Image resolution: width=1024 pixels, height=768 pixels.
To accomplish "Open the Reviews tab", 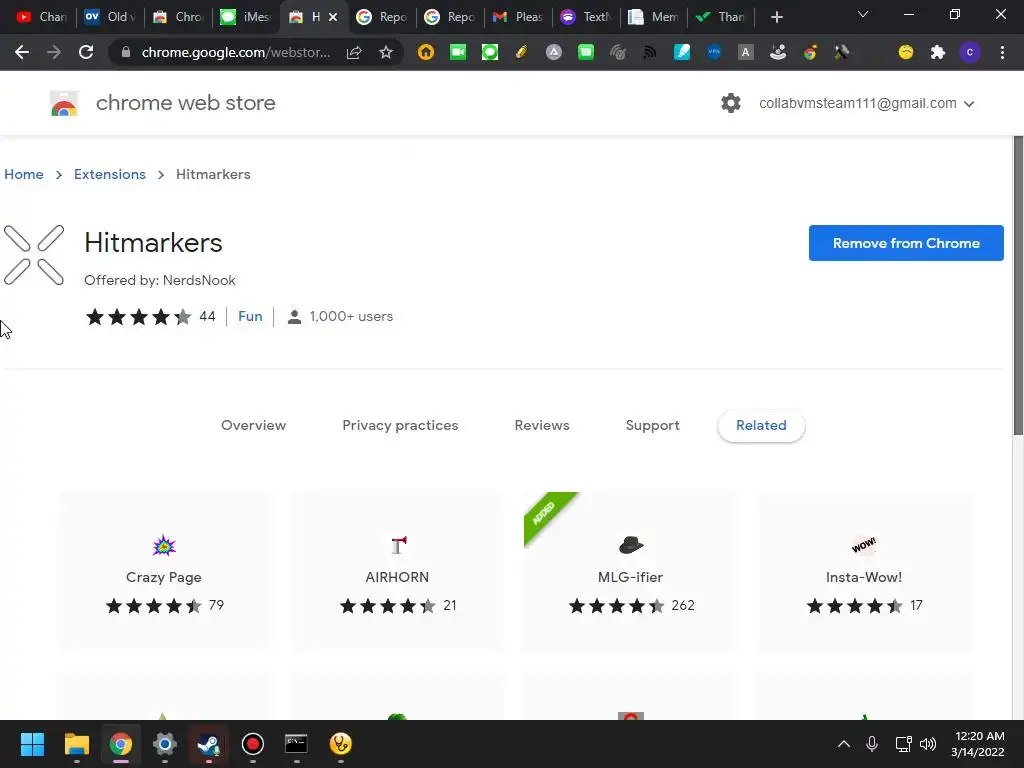I will click(542, 425).
